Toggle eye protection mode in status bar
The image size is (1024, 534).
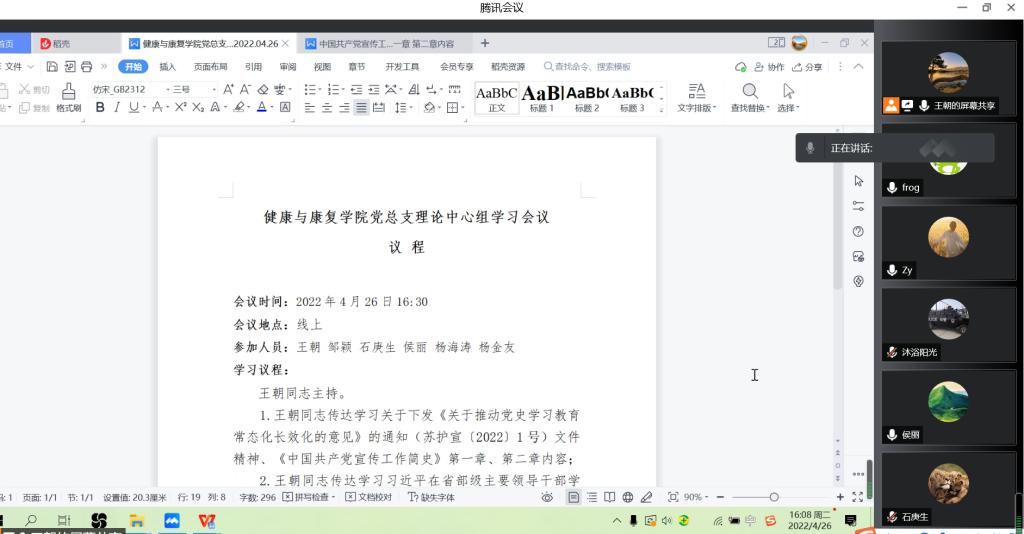point(547,497)
